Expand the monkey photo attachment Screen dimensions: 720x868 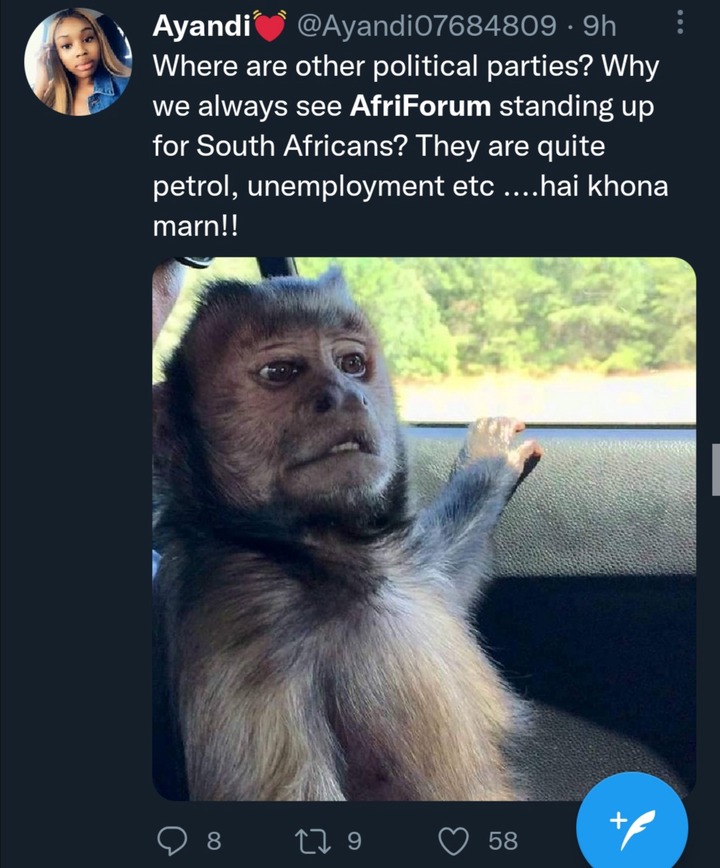tap(424, 529)
